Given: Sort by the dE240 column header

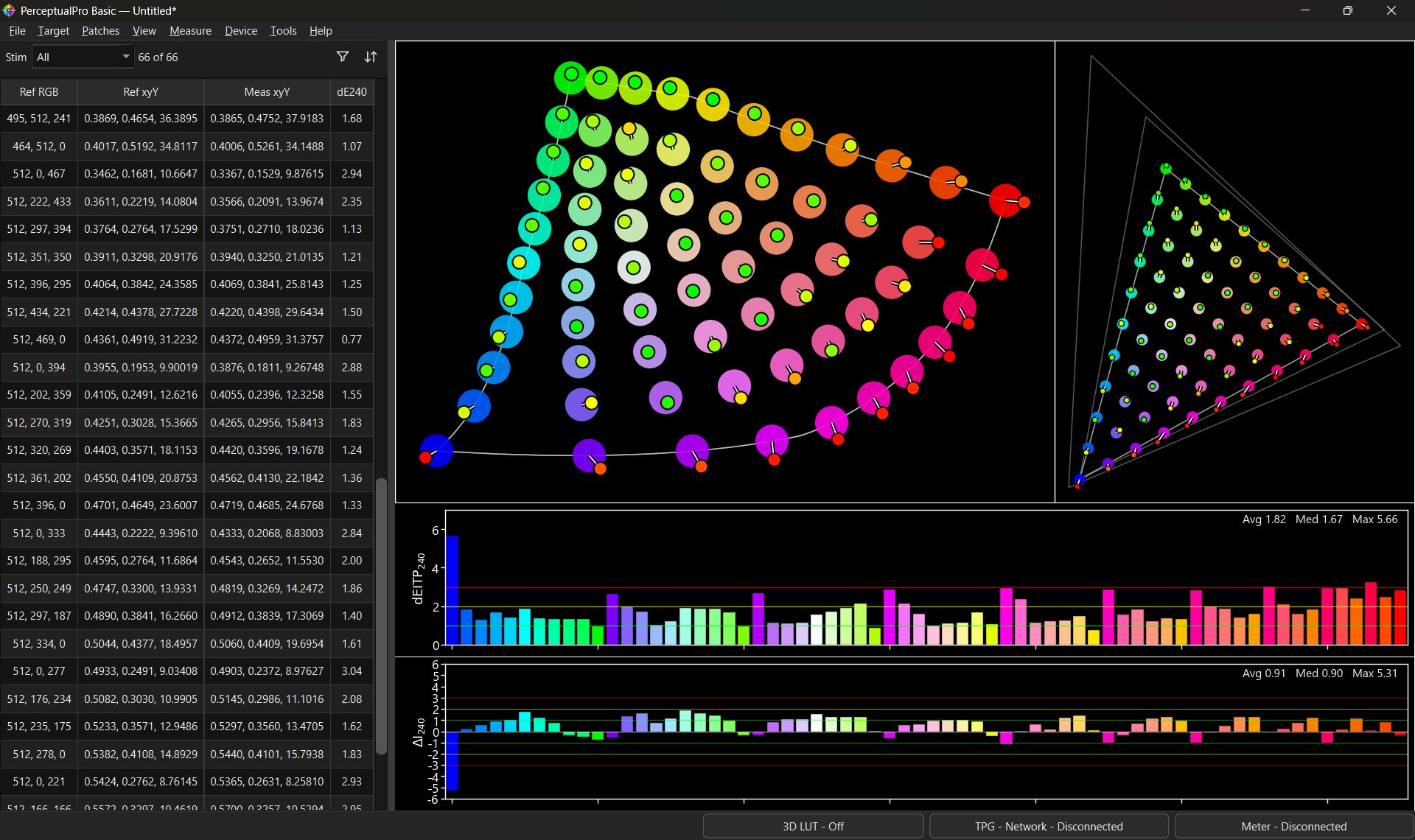Looking at the screenshot, I should pyautogui.click(x=352, y=91).
